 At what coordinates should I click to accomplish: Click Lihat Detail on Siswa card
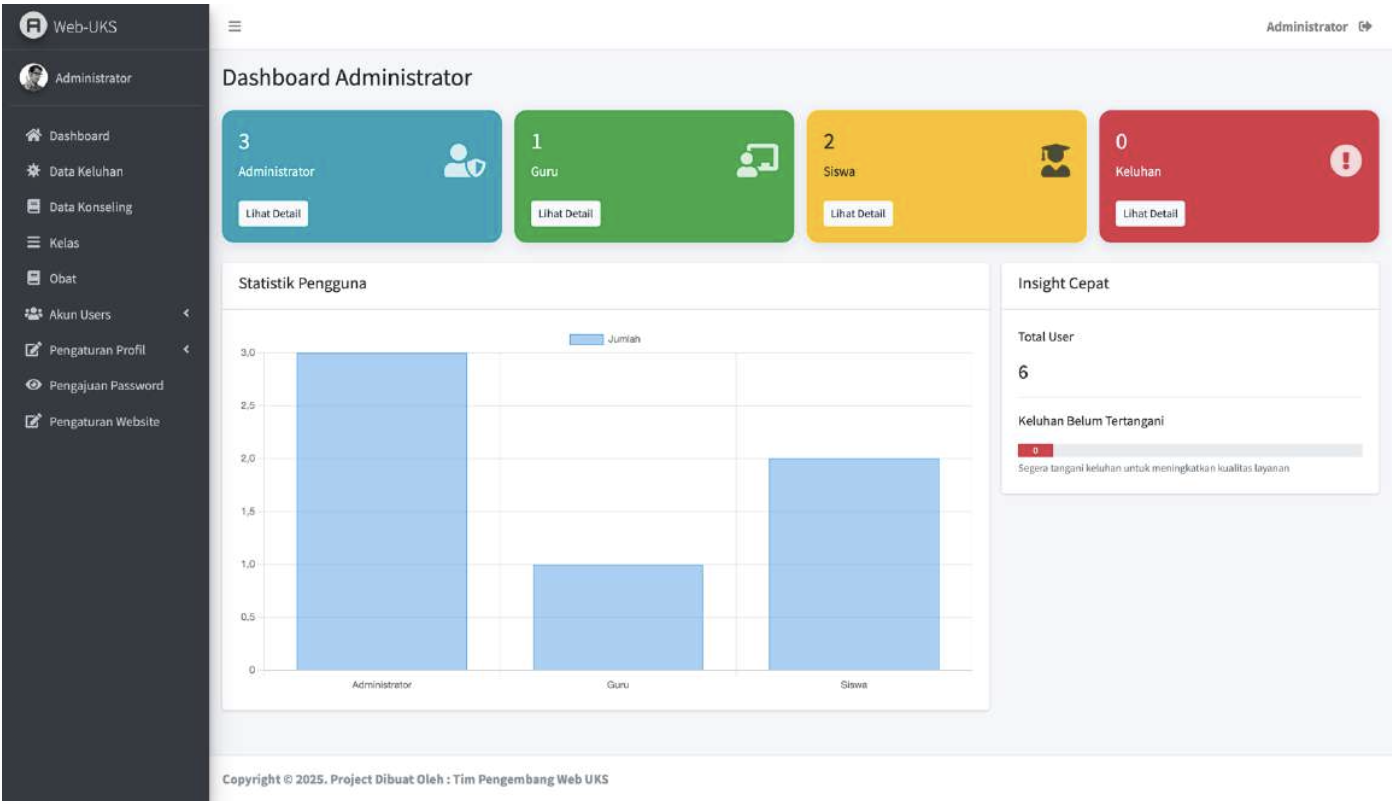858,214
